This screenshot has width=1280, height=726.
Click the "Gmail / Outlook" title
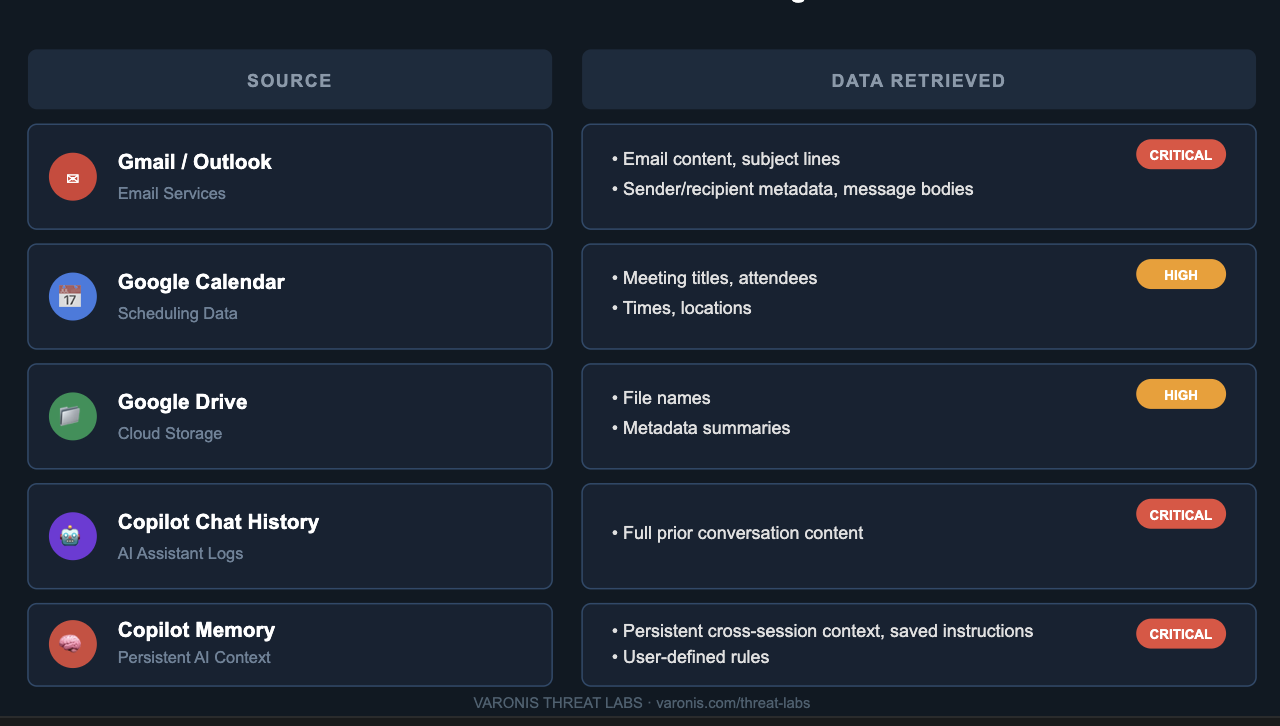pyautogui.click(x=195, y=162)
